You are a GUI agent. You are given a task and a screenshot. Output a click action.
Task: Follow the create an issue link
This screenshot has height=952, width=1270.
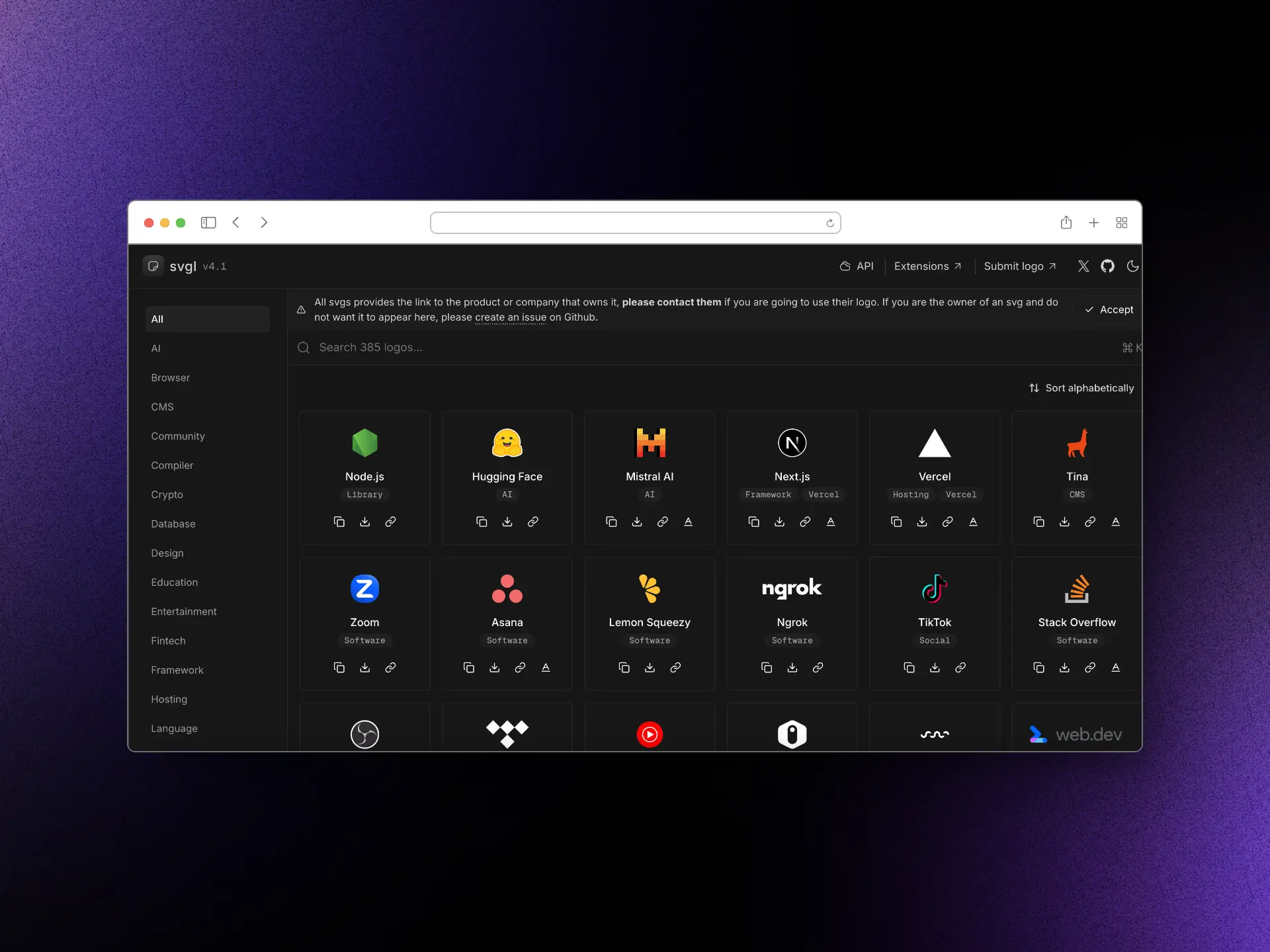click(511, 317)
